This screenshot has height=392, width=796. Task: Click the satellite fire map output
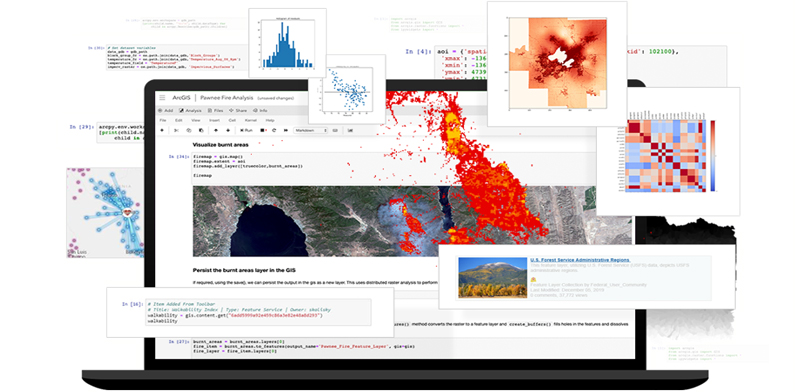pos(412,221)
